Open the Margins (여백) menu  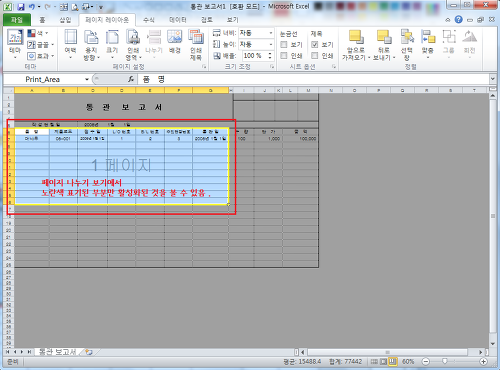(x=70, y=44)
